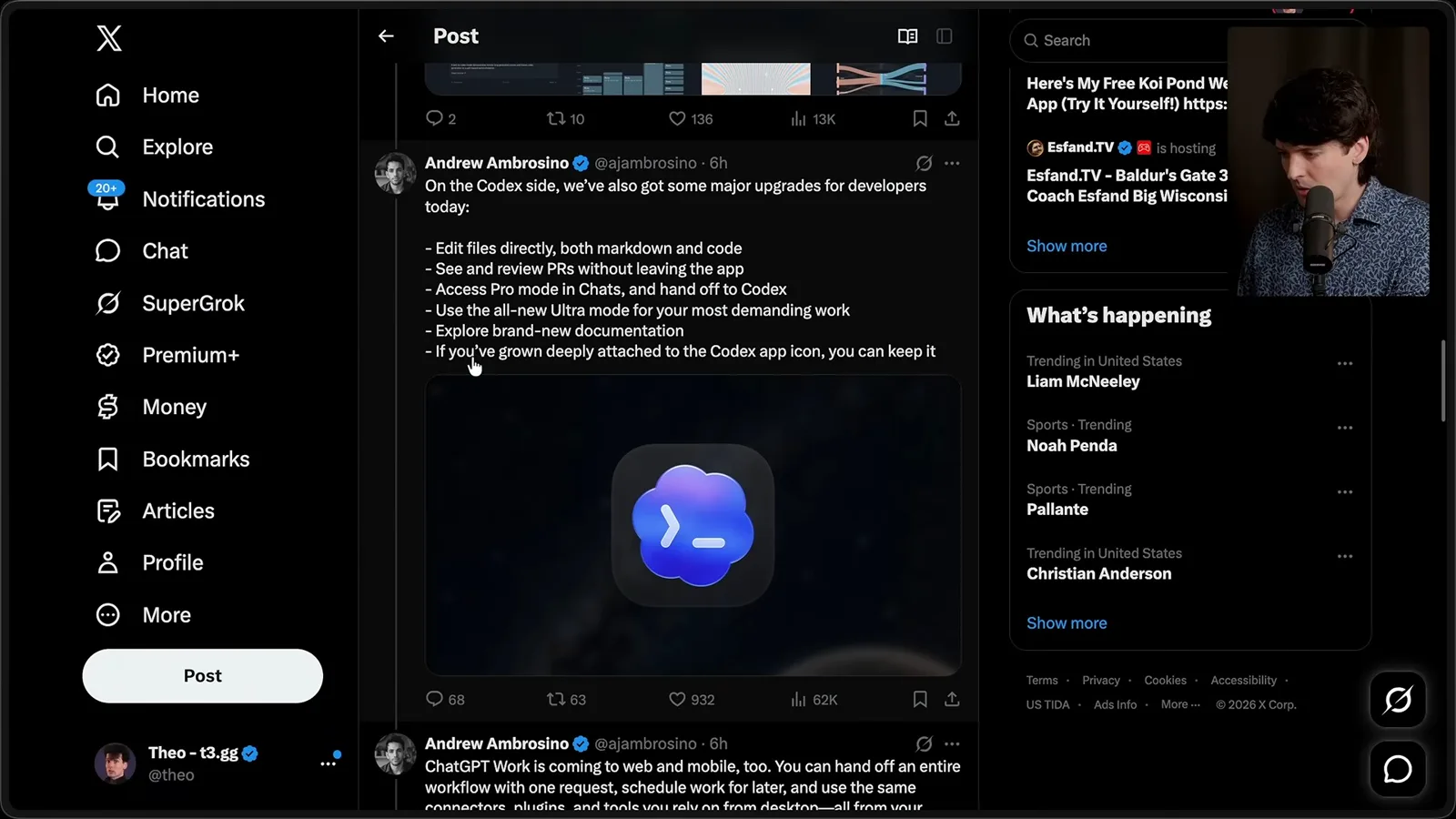Expand the footer More menu
Image resolution: width=1456 pixels, height=819 pixels.
[x=1180, y=704]
